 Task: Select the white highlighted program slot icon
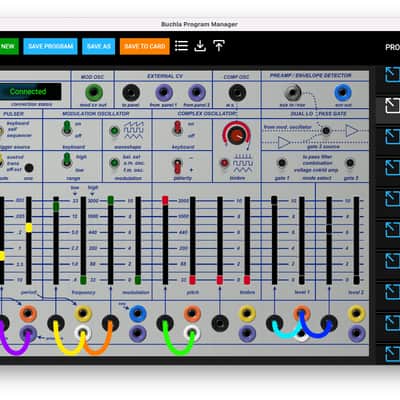[392, 106]
